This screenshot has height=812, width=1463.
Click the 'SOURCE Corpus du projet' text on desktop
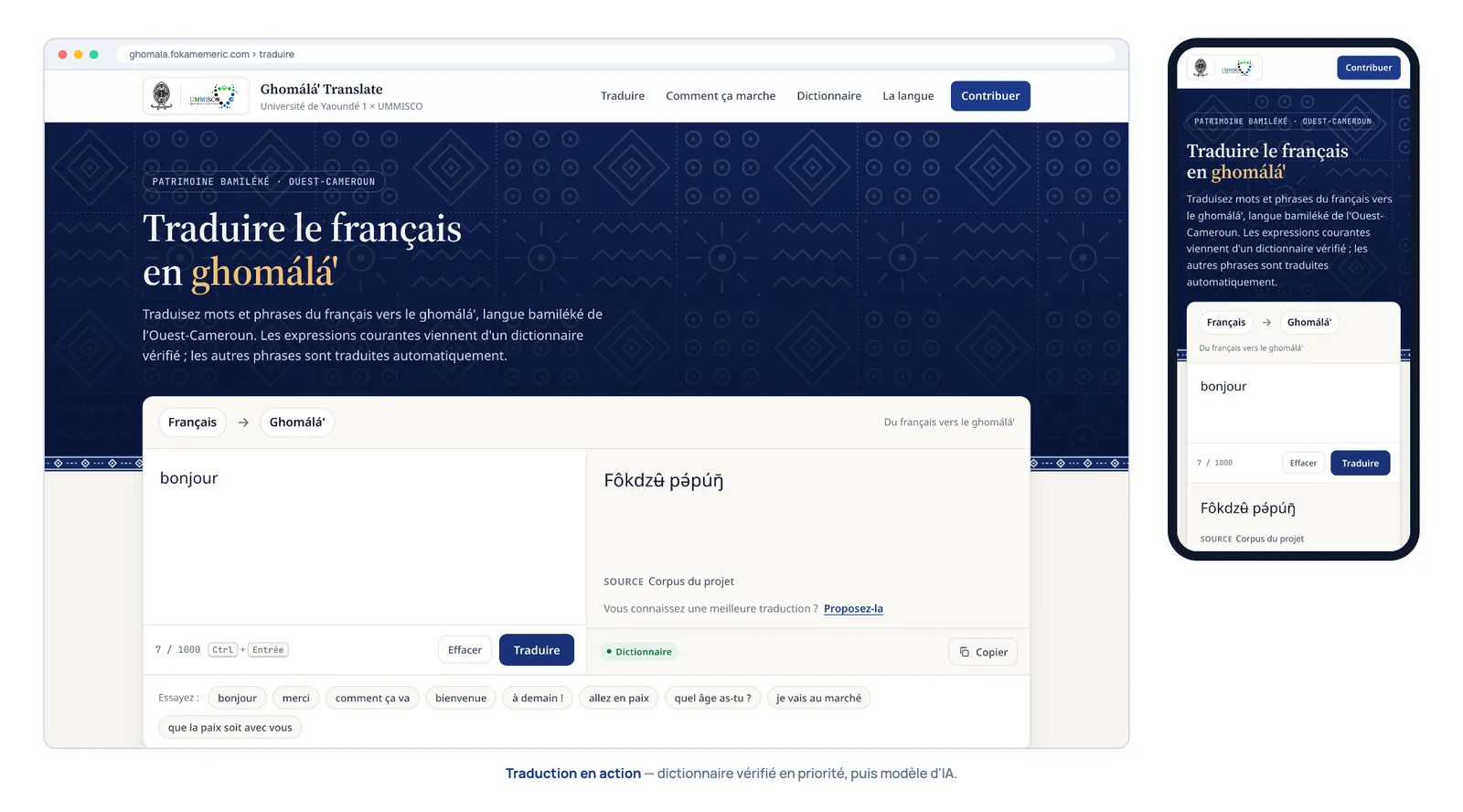click(x=668, y=582)
